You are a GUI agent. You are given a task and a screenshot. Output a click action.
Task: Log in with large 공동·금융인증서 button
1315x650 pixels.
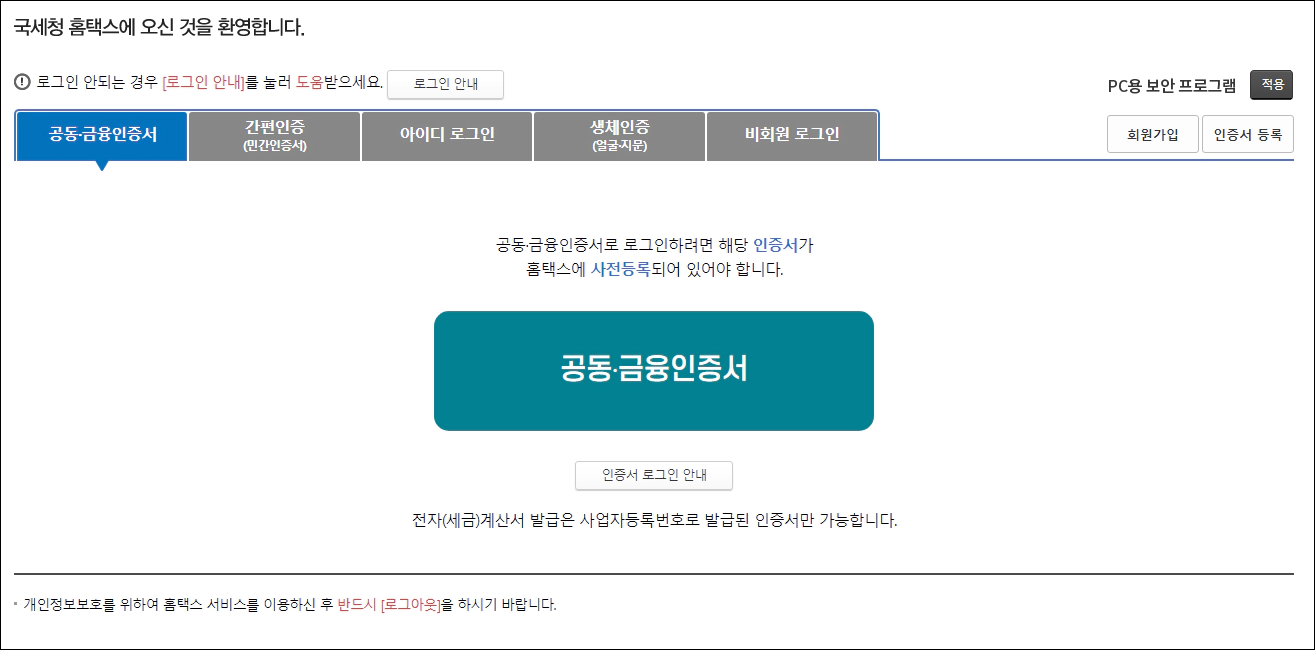point(654,371)
